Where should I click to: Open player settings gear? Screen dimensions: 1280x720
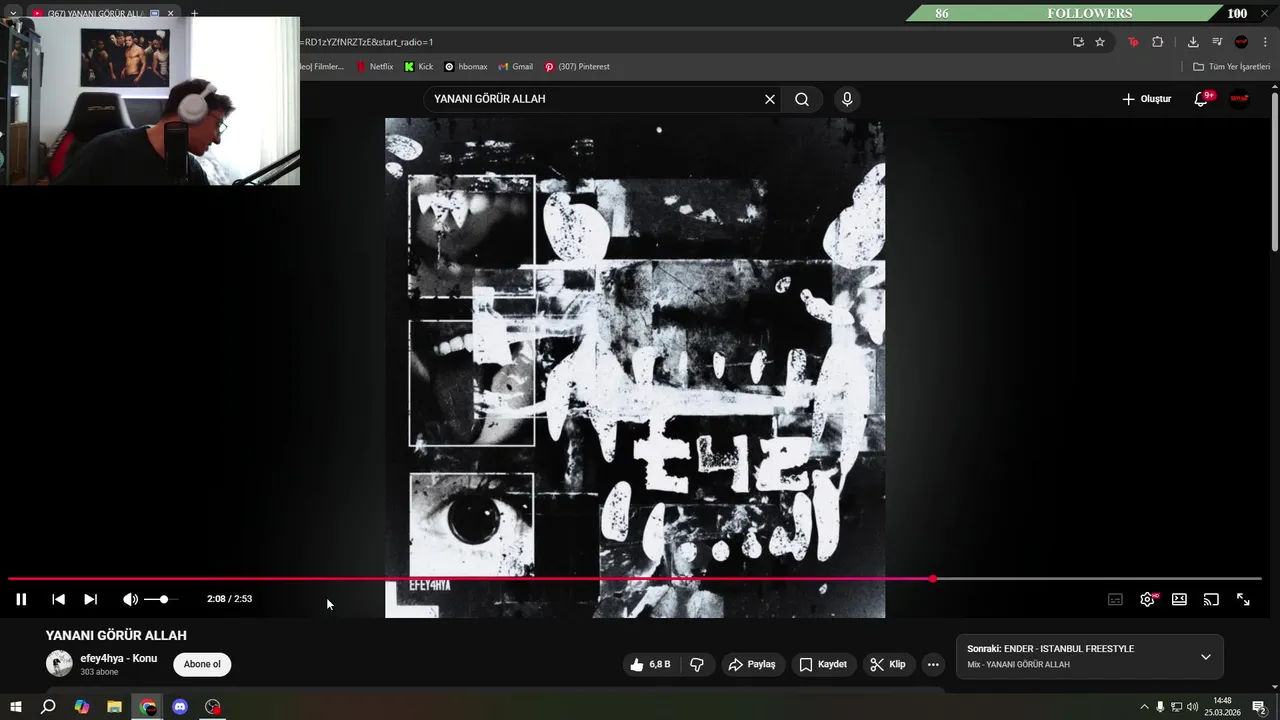[x=1147, y=599]
